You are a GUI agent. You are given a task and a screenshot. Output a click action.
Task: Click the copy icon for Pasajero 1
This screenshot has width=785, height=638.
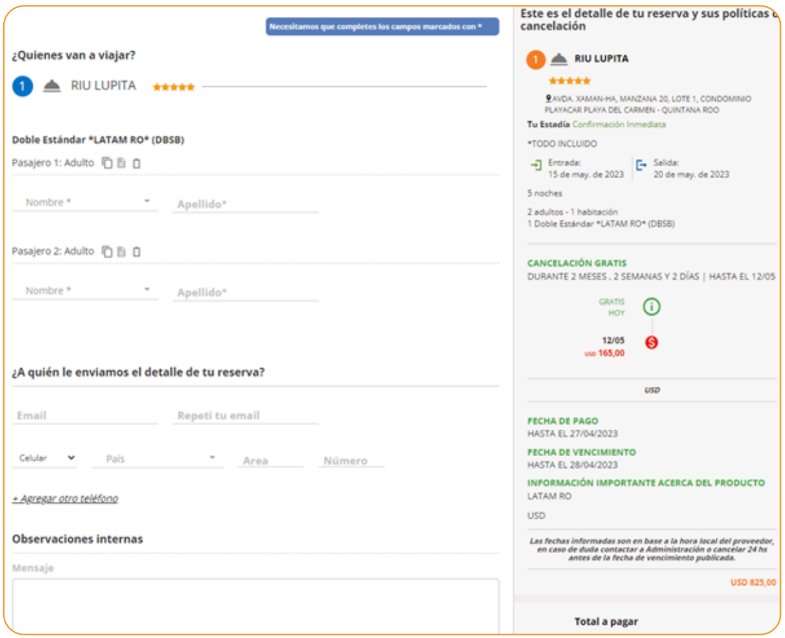[107, 163]
